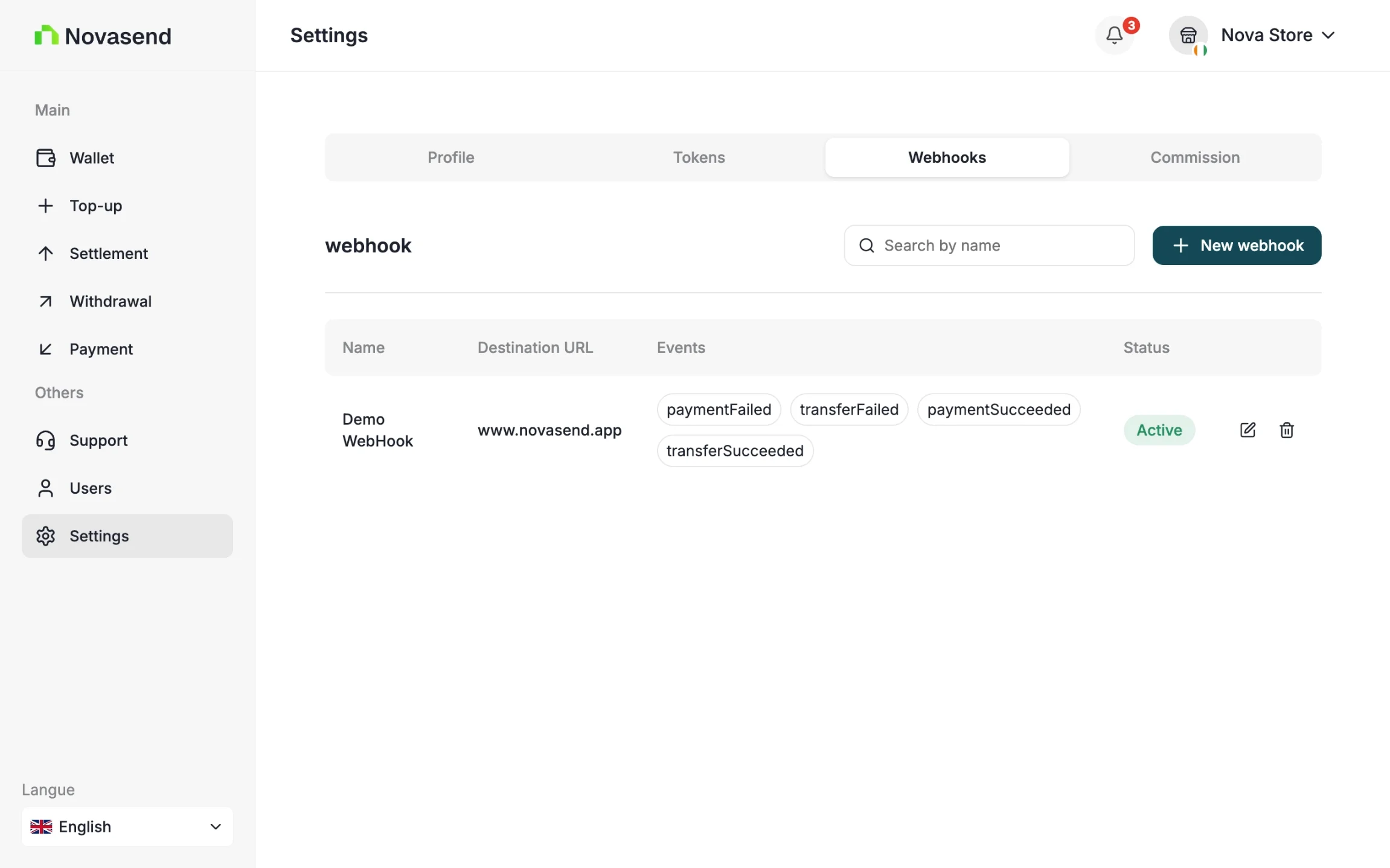Open the Settlement page
Screen dimensions: 1390x868
point(109,253)
